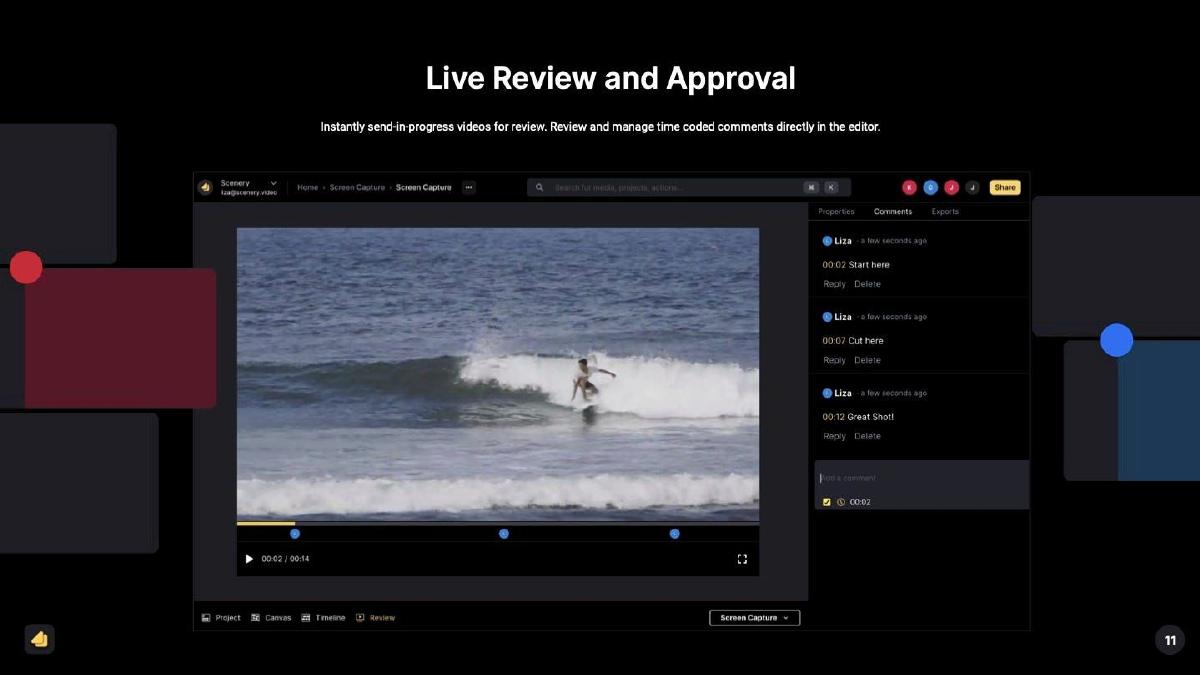Reply to the Start here comment
Screen dimensions: 1200x675
tap(834, 284)
